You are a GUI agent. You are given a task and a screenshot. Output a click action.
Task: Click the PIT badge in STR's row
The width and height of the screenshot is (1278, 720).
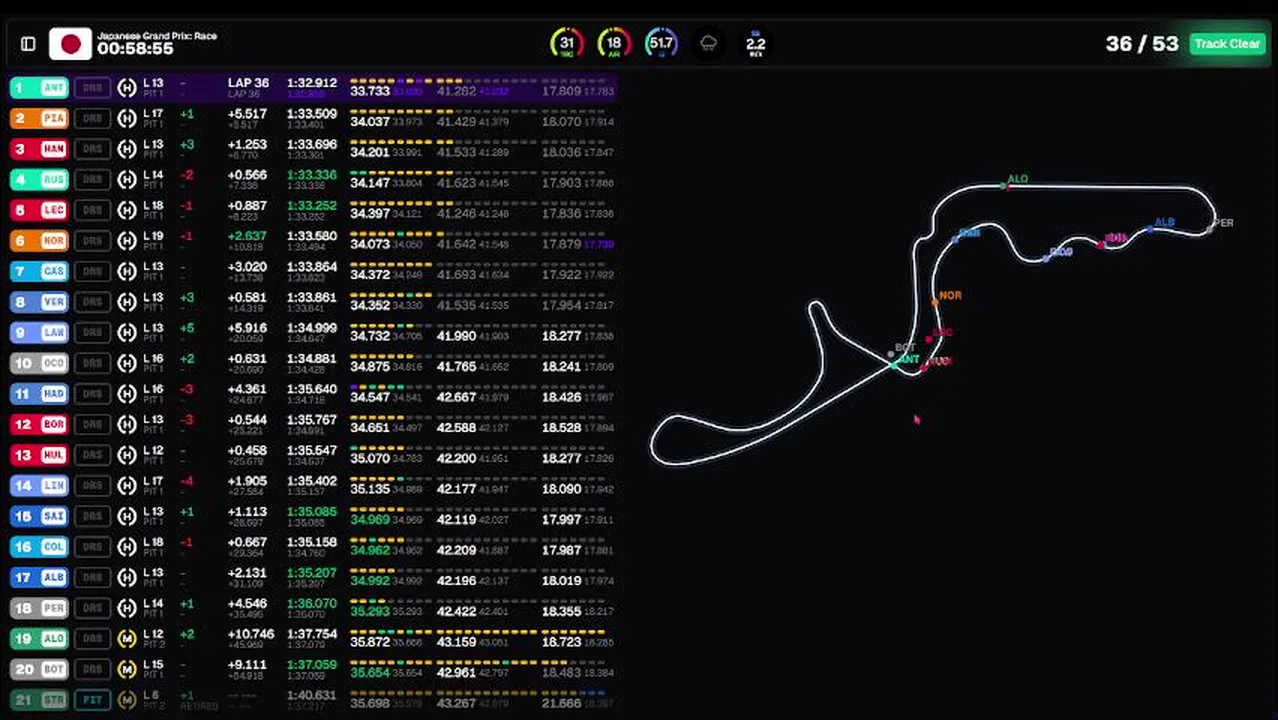pos(92,700)
